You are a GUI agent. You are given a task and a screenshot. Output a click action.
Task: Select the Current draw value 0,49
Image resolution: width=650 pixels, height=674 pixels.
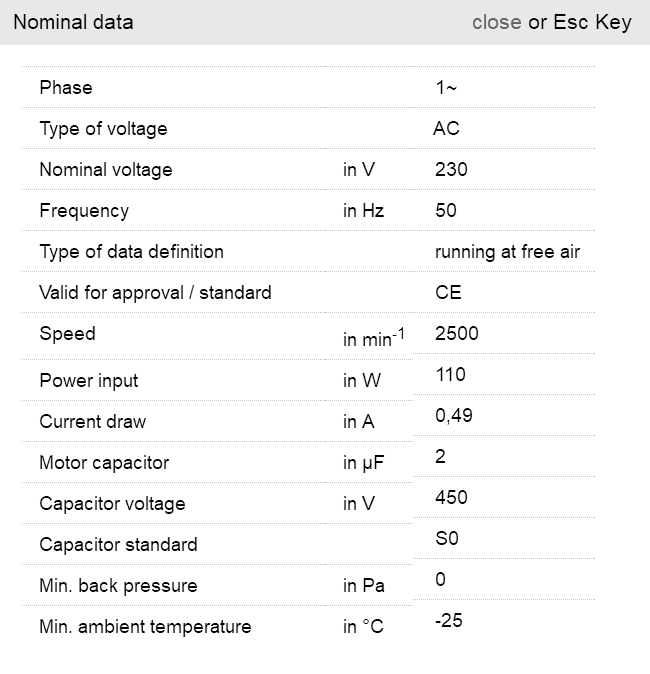click(454, 416)
